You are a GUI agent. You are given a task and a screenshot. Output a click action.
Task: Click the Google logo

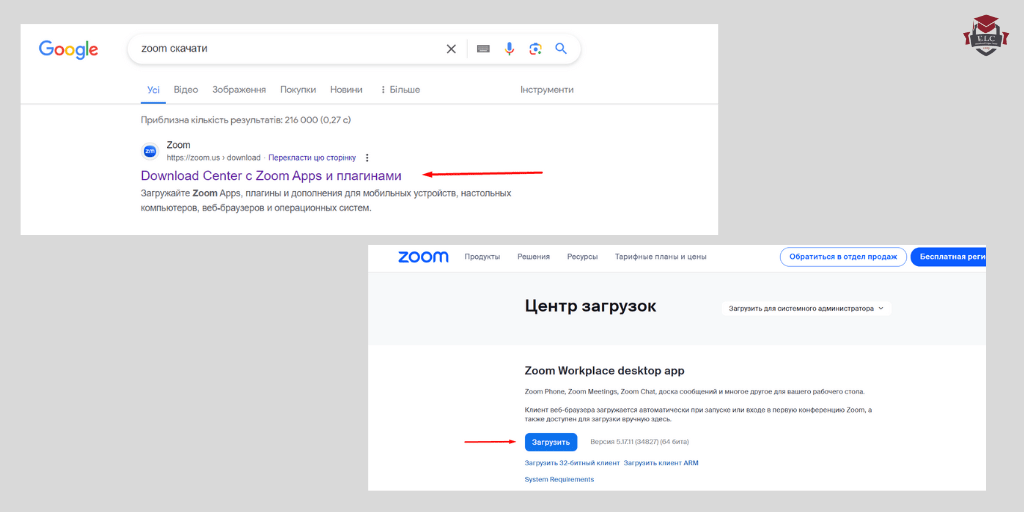click(x=69, y=50)
